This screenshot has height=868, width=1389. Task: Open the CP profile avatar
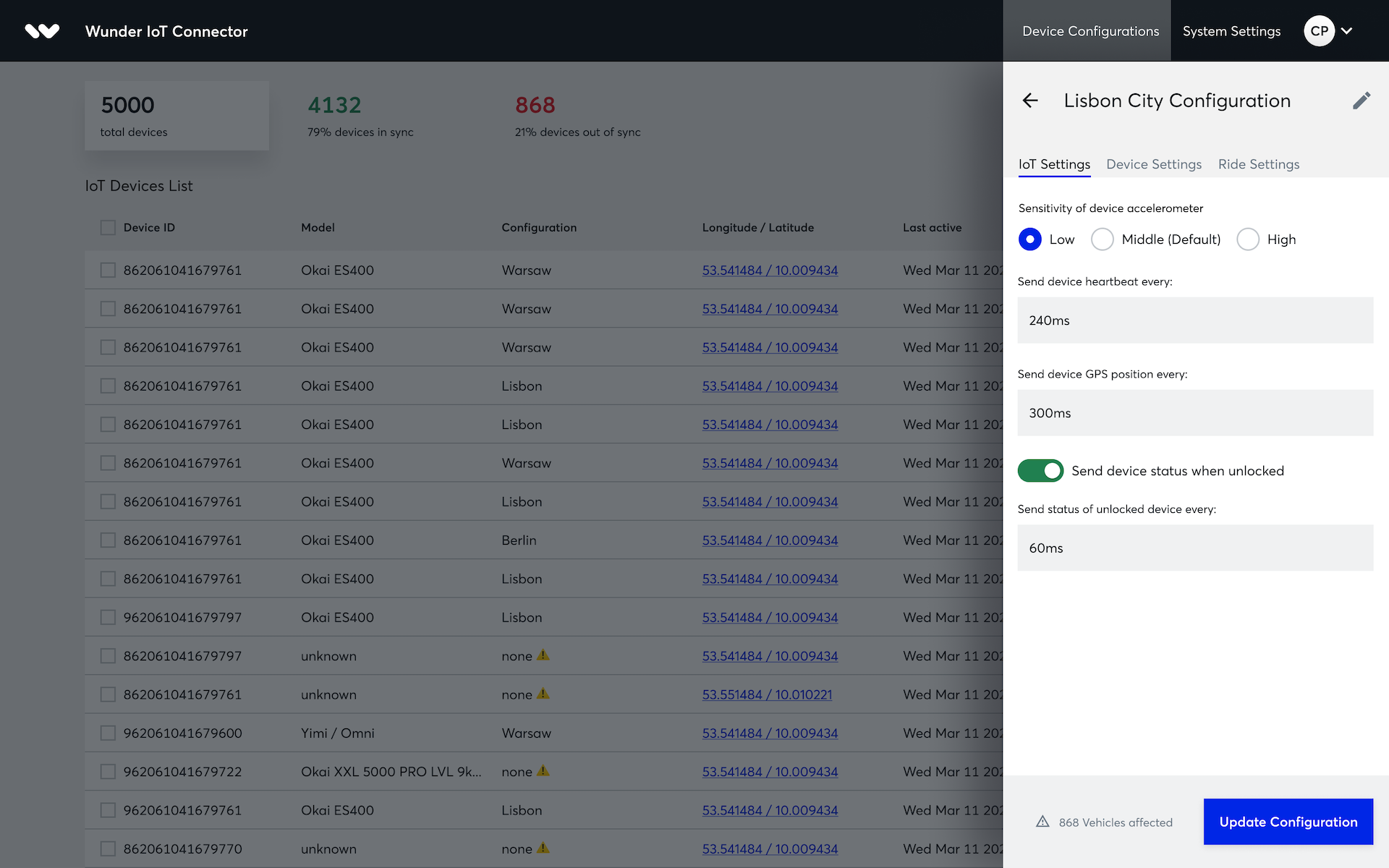click(x=1318, y=30)
